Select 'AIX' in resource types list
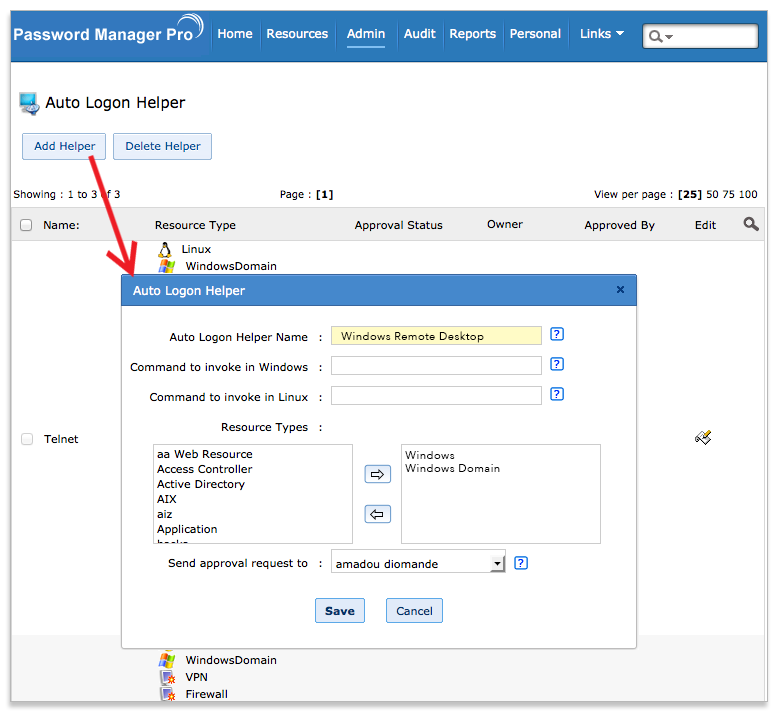The image size is (779, 712). pos(167,499)
